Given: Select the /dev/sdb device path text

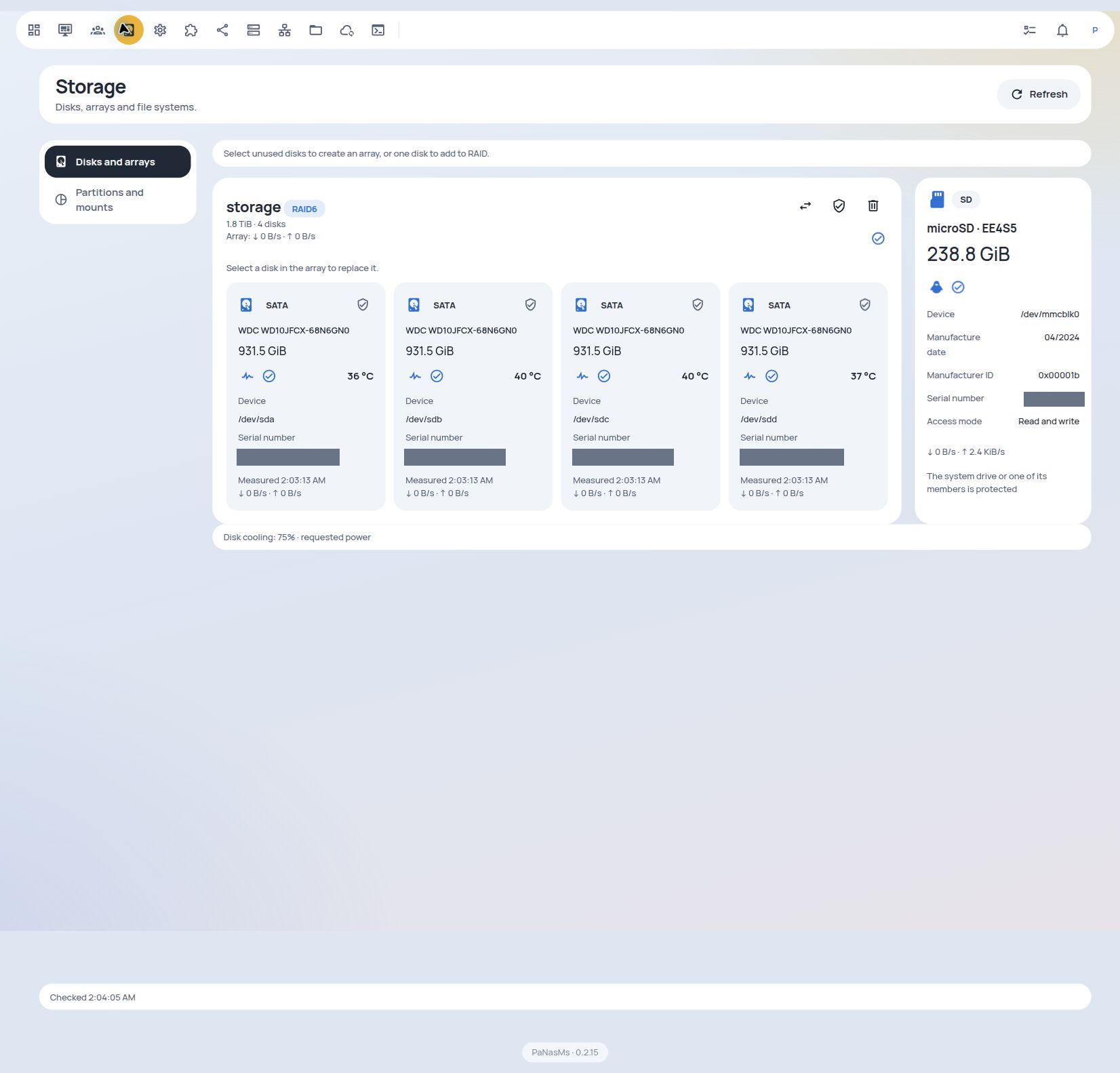Looking at the screenshot, I should coord(424,420).
